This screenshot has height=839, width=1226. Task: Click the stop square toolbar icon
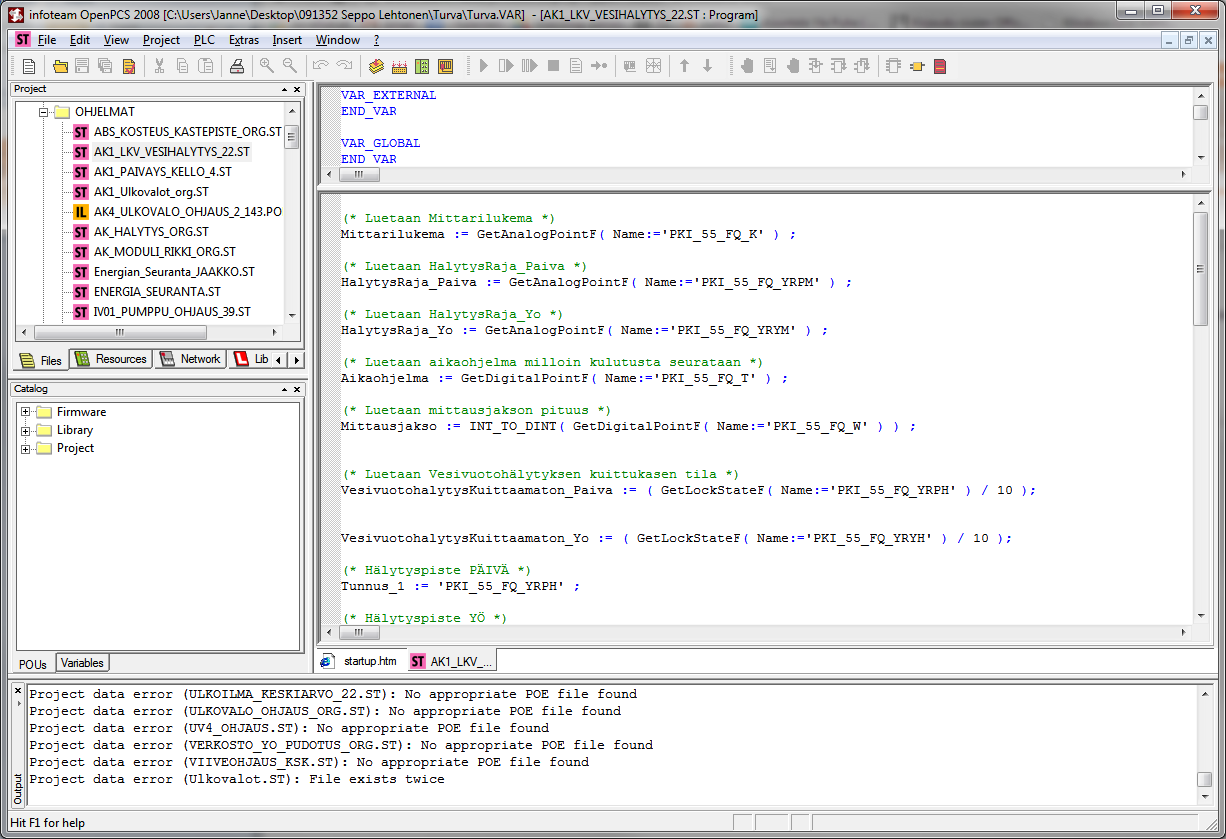[x=553, y=66]
